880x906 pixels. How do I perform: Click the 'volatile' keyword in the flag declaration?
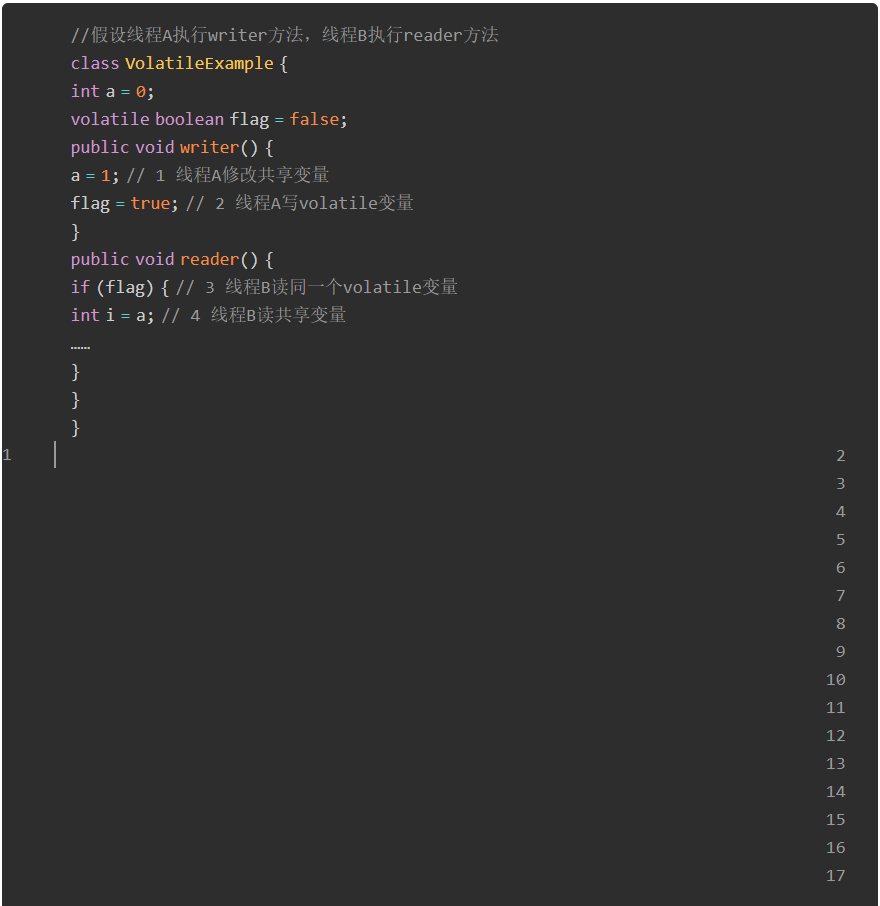(110, 119)
